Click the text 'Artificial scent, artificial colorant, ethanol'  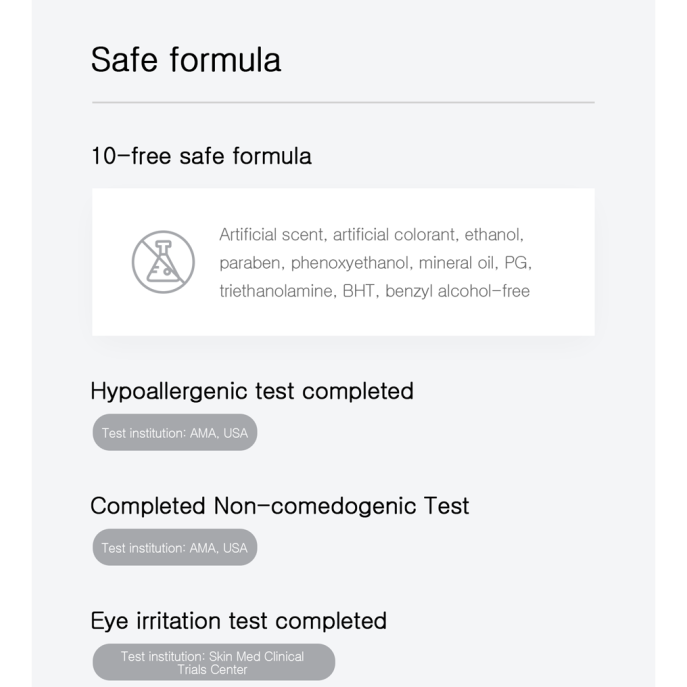pos(370,235)
